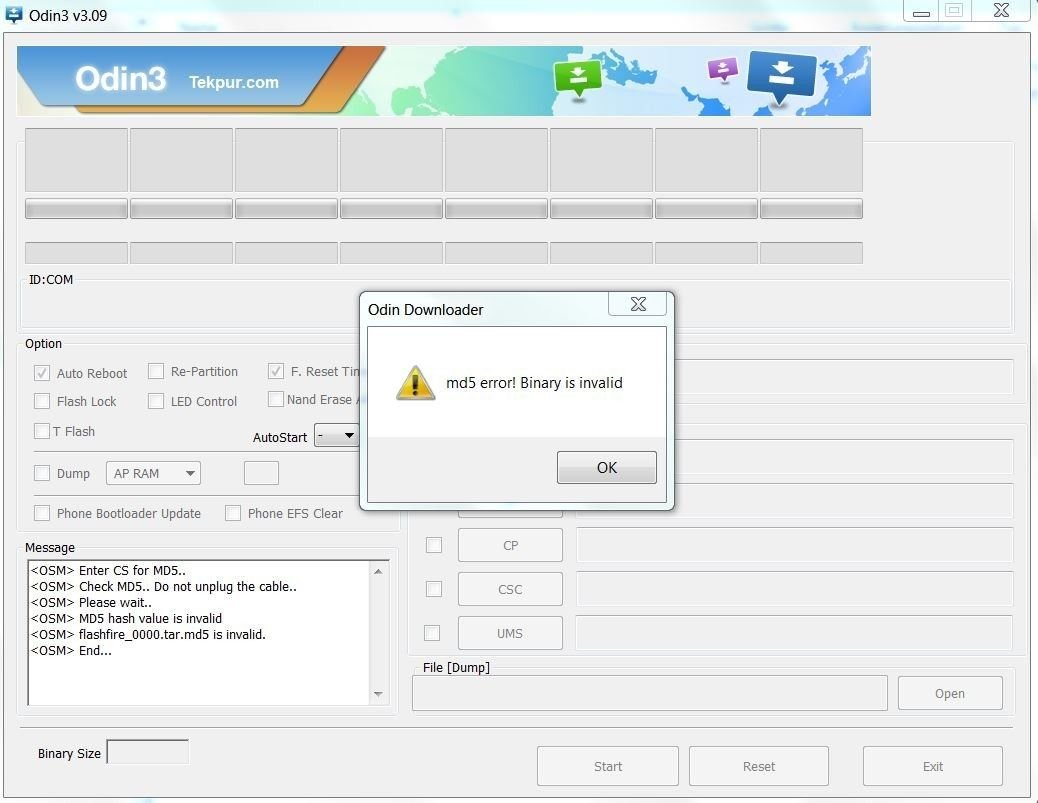
Task: Click the File [Dump] path field
Action: click(649, 693)
